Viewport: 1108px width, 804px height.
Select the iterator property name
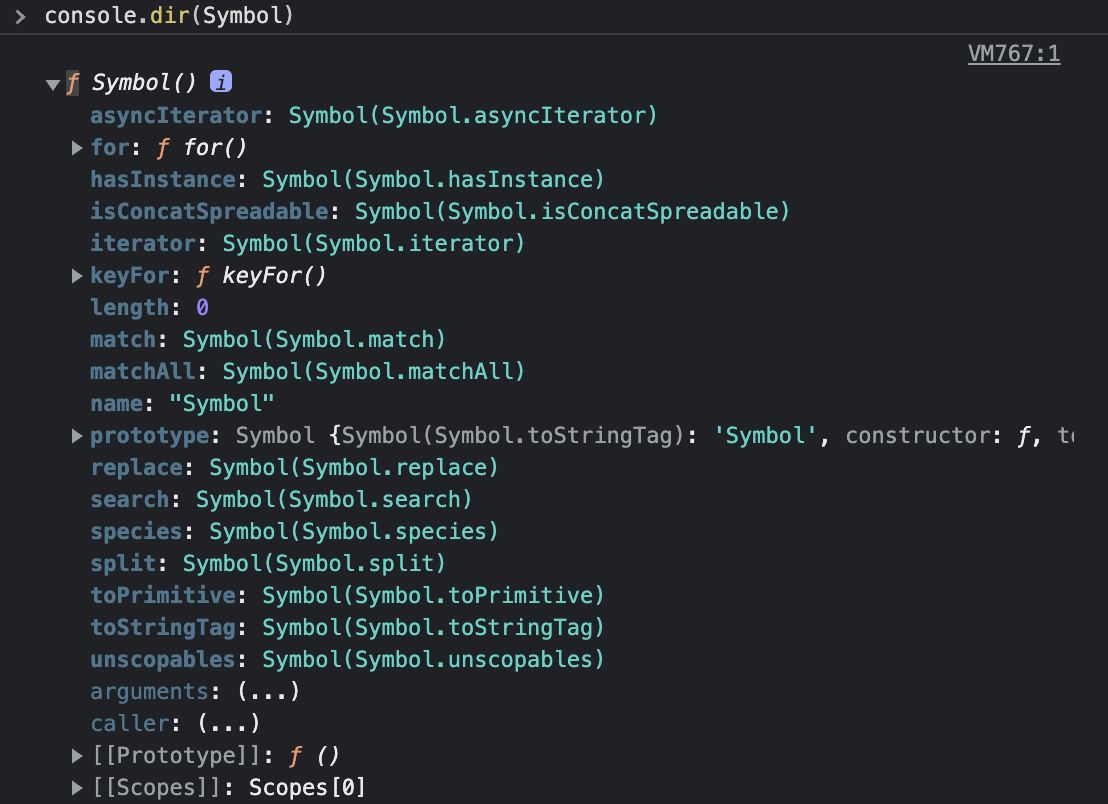click(143, 244)
